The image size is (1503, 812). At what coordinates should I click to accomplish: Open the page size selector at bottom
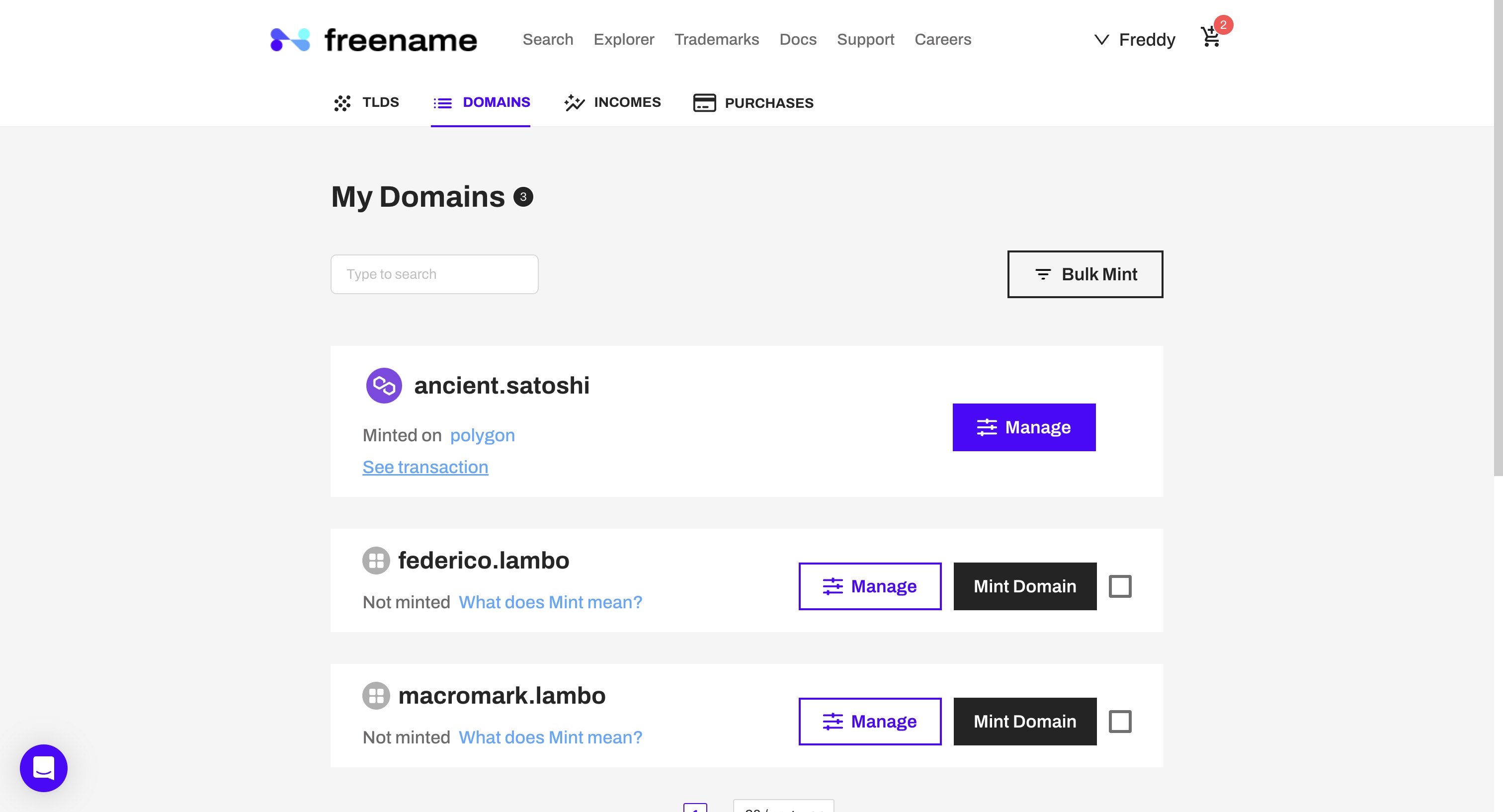click(783, 807)
